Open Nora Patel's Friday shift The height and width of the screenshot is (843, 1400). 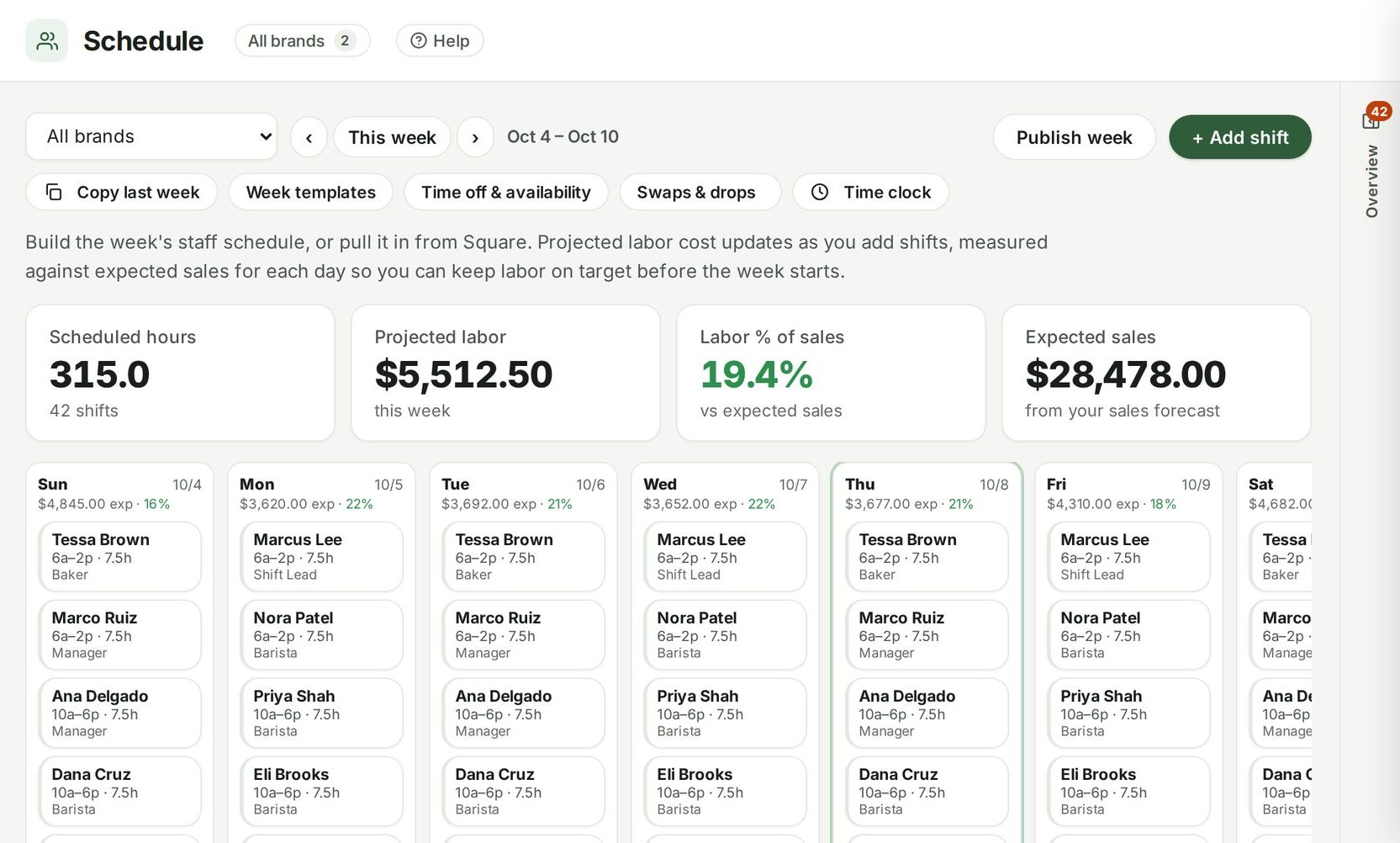click(x=1128, y=634)
